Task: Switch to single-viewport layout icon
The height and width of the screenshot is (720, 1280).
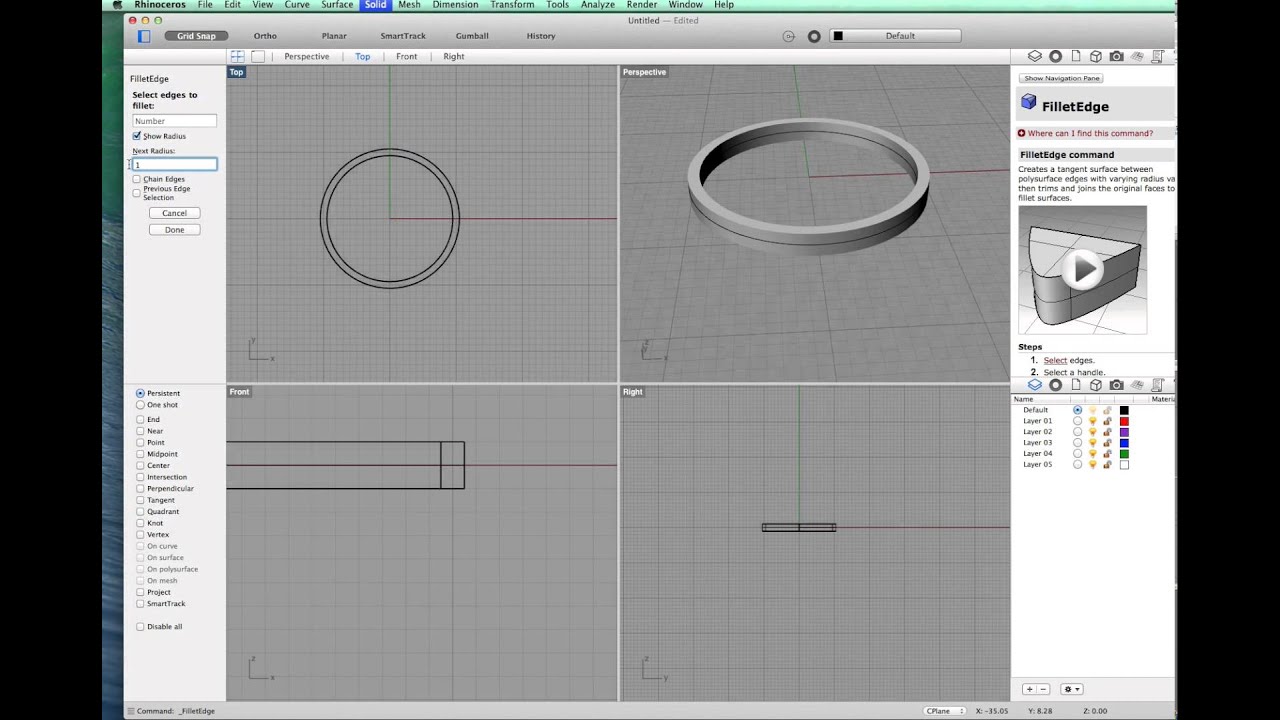Action: [x=258, y=56]
